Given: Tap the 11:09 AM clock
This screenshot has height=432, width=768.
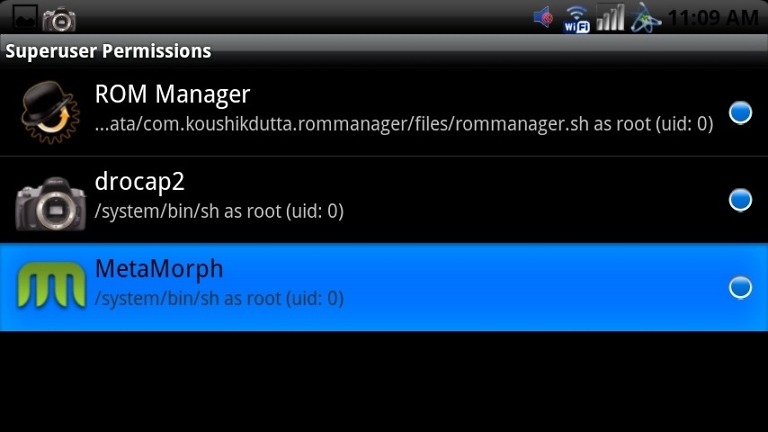Looking at the screenshot, I should (714, 18).
